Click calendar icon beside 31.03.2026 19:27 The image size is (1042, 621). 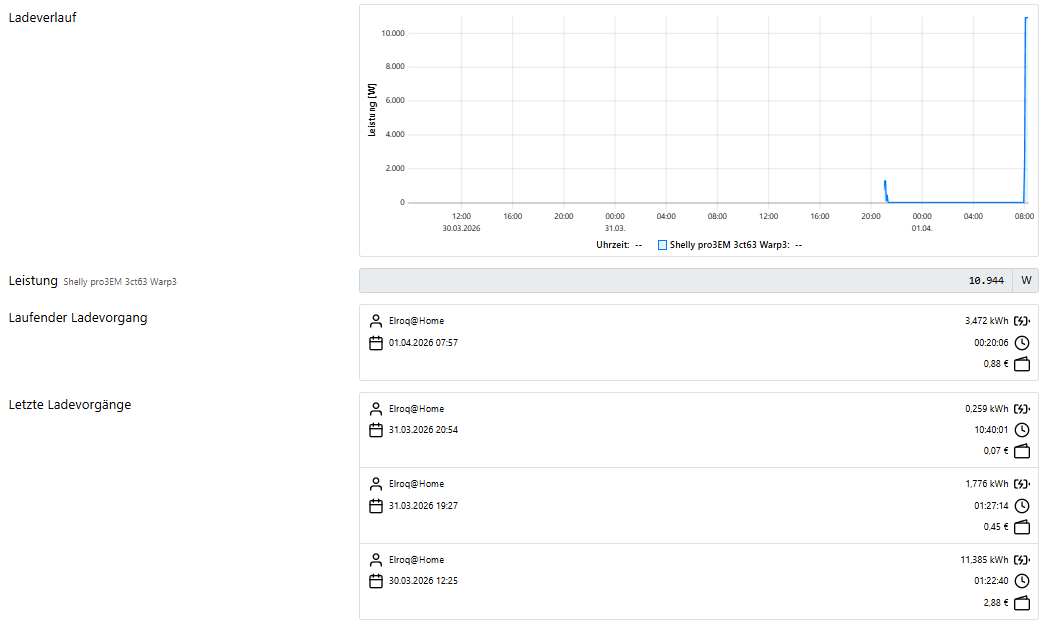click(x=376, y=506)
